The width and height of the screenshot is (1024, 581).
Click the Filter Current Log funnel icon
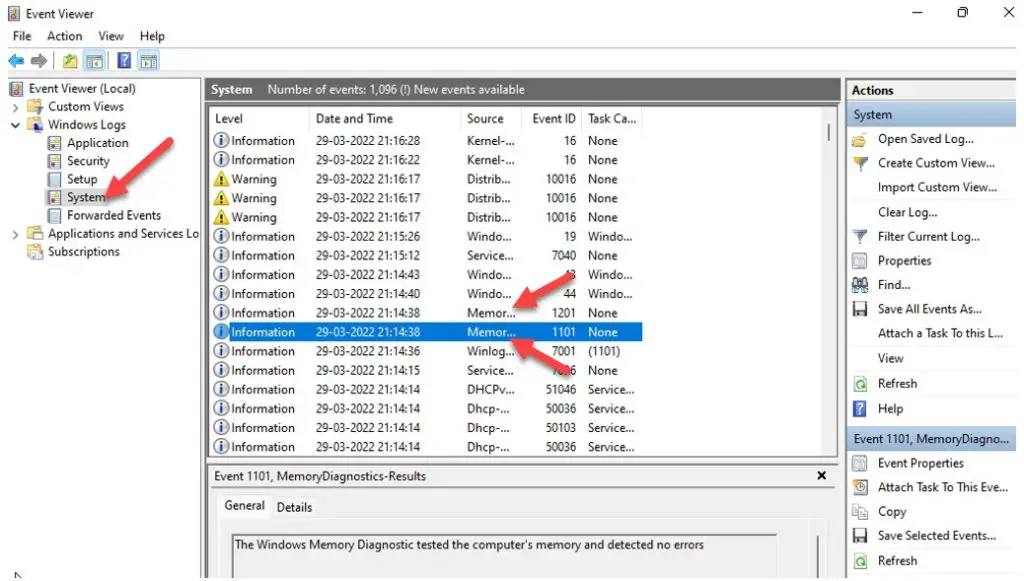(860, 236)
